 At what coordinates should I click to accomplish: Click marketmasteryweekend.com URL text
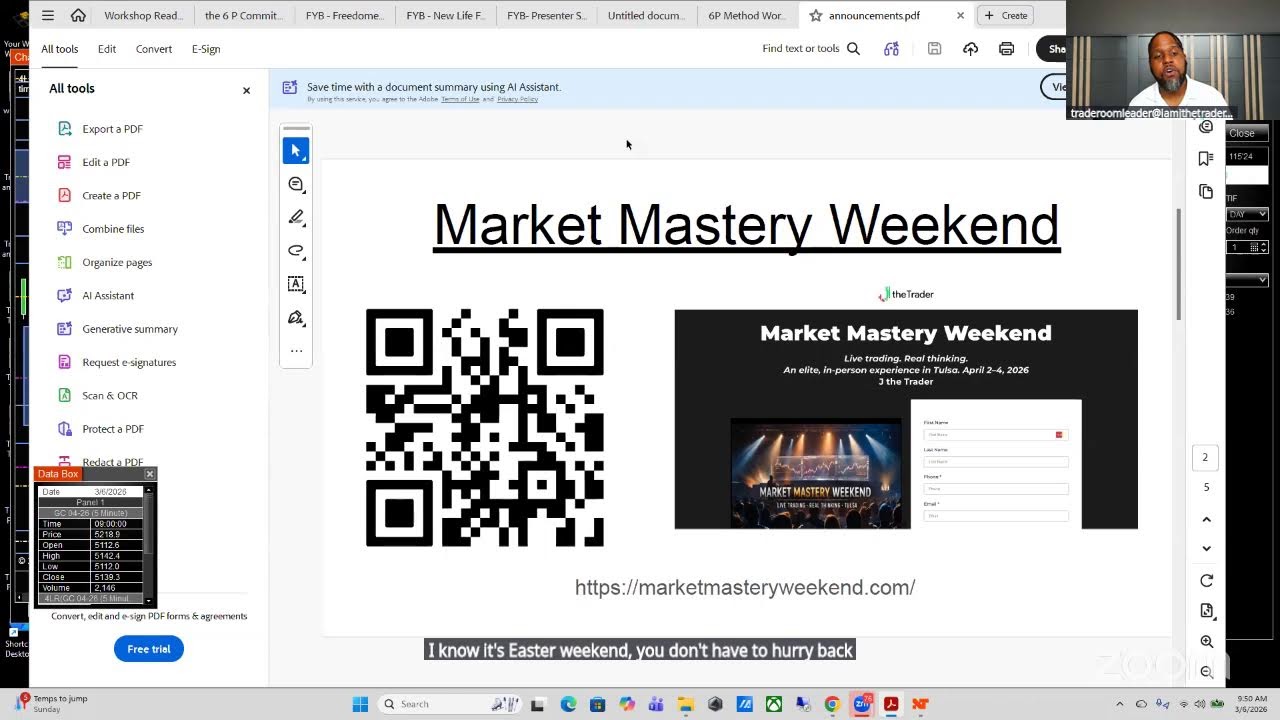click(x=745, y=588)
